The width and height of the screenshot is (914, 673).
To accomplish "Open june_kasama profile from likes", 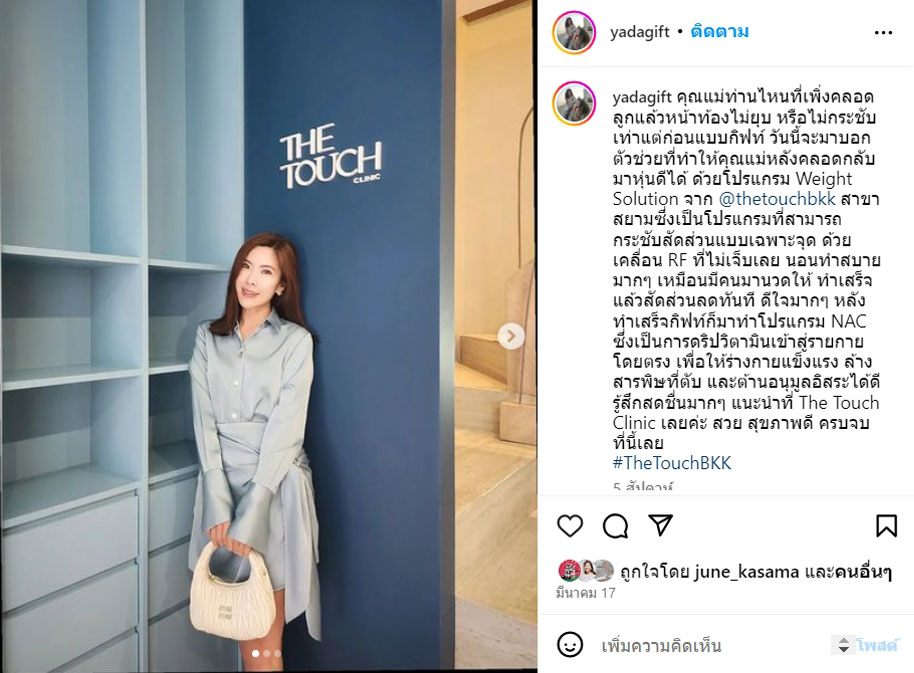I will pos(746,572).
